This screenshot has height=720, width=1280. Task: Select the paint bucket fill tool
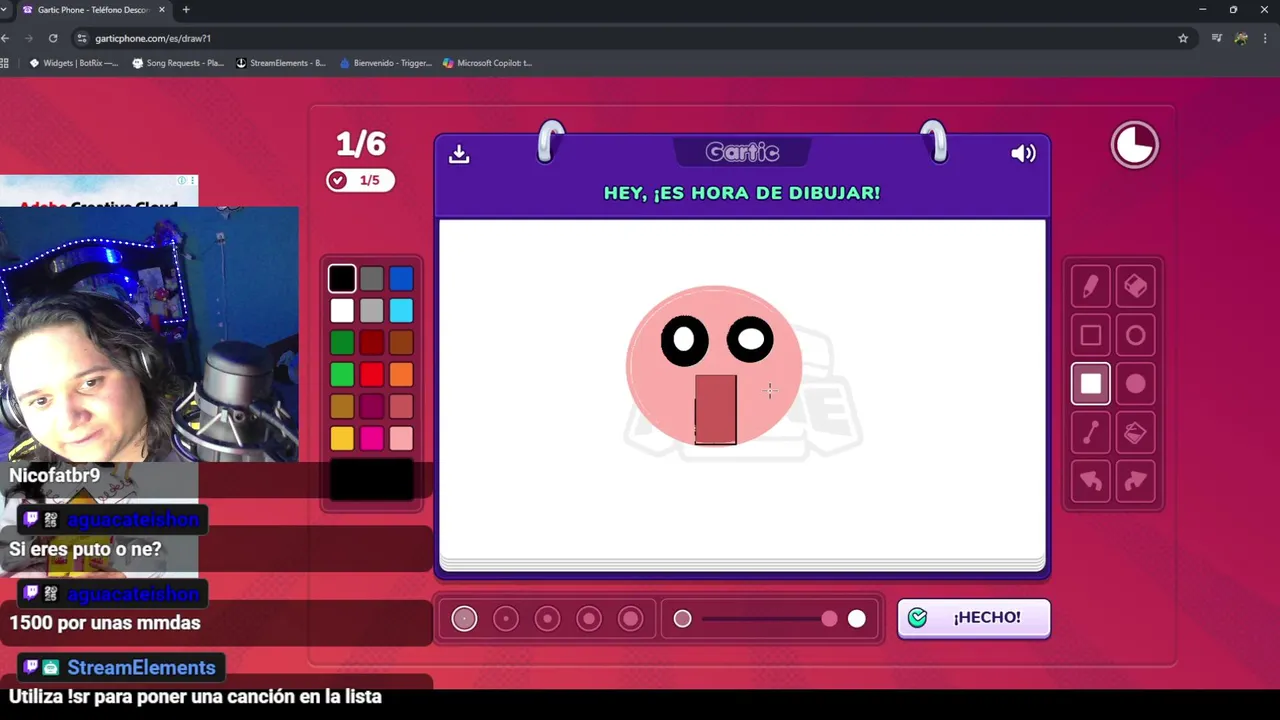click(x=1135, y=433)
